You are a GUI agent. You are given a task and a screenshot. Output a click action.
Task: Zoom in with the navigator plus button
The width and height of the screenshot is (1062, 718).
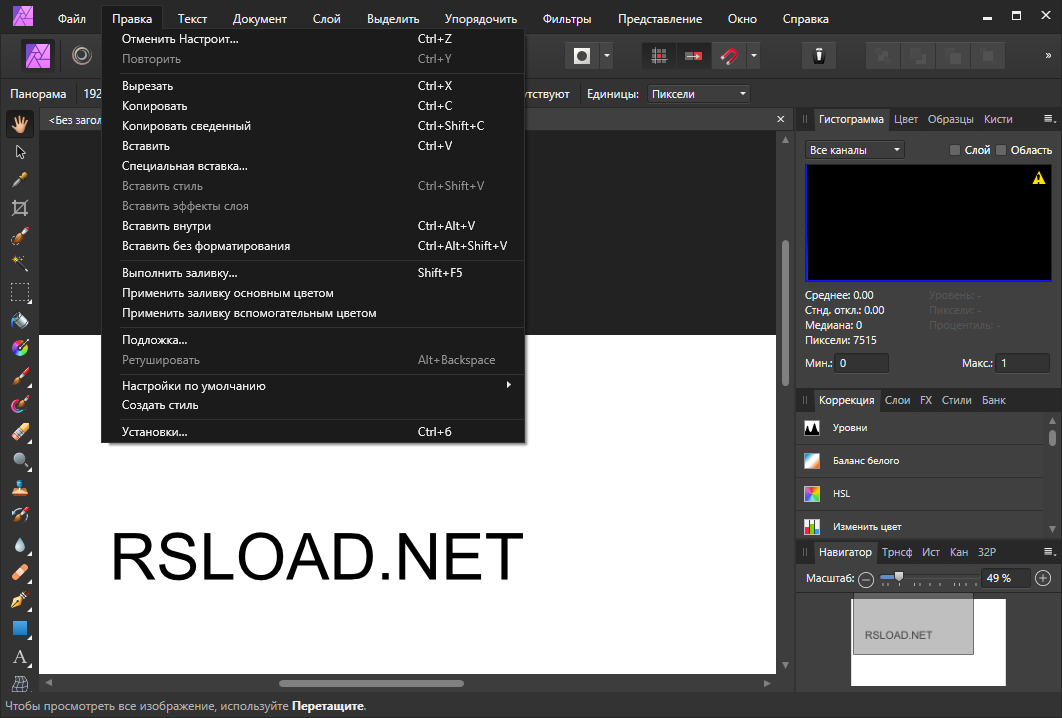coord(1043,578)
